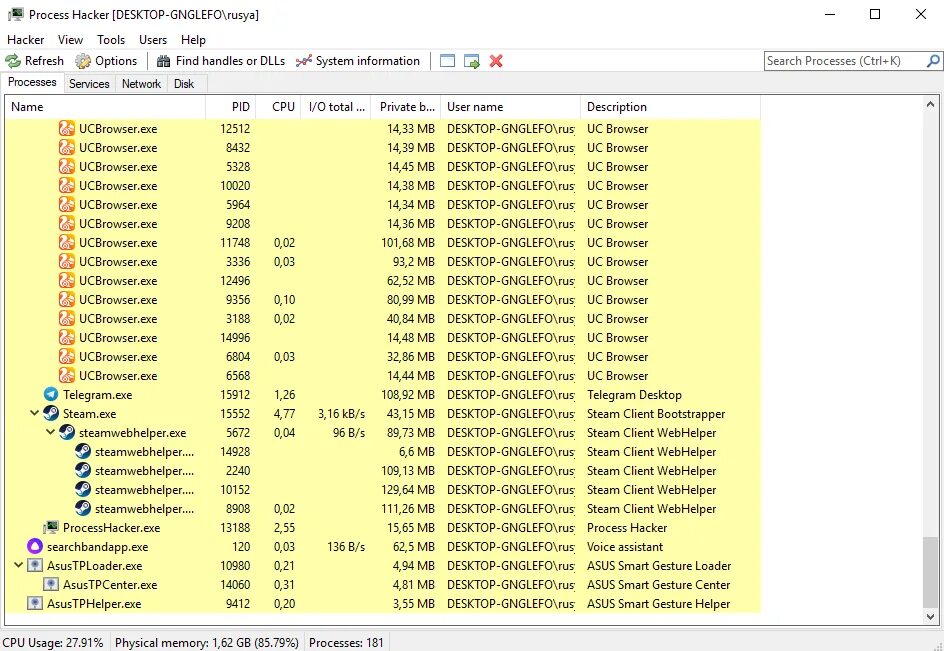
Task: Click the UCBrowser.exe icon with PID 5328
Action: 67,166
